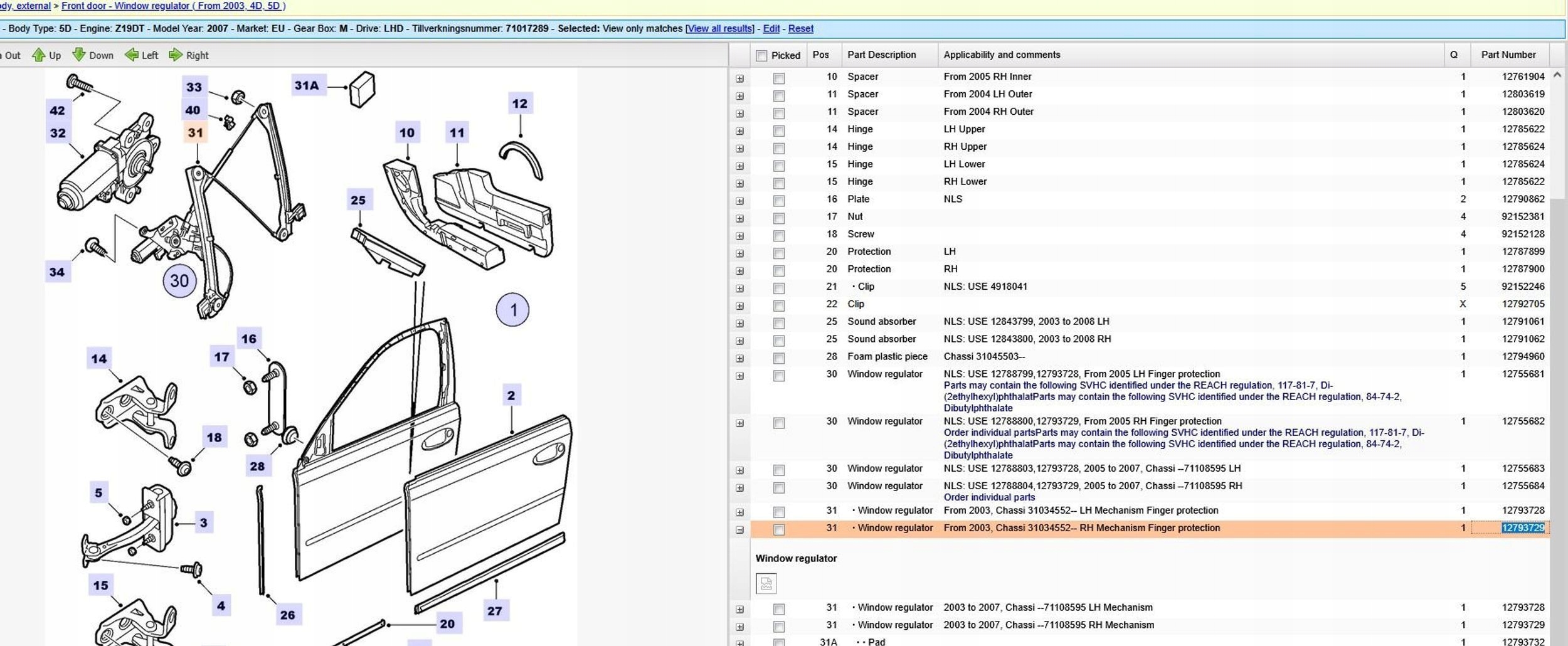
Task: Sort by Part Number column header
Action: point(1508,55)
